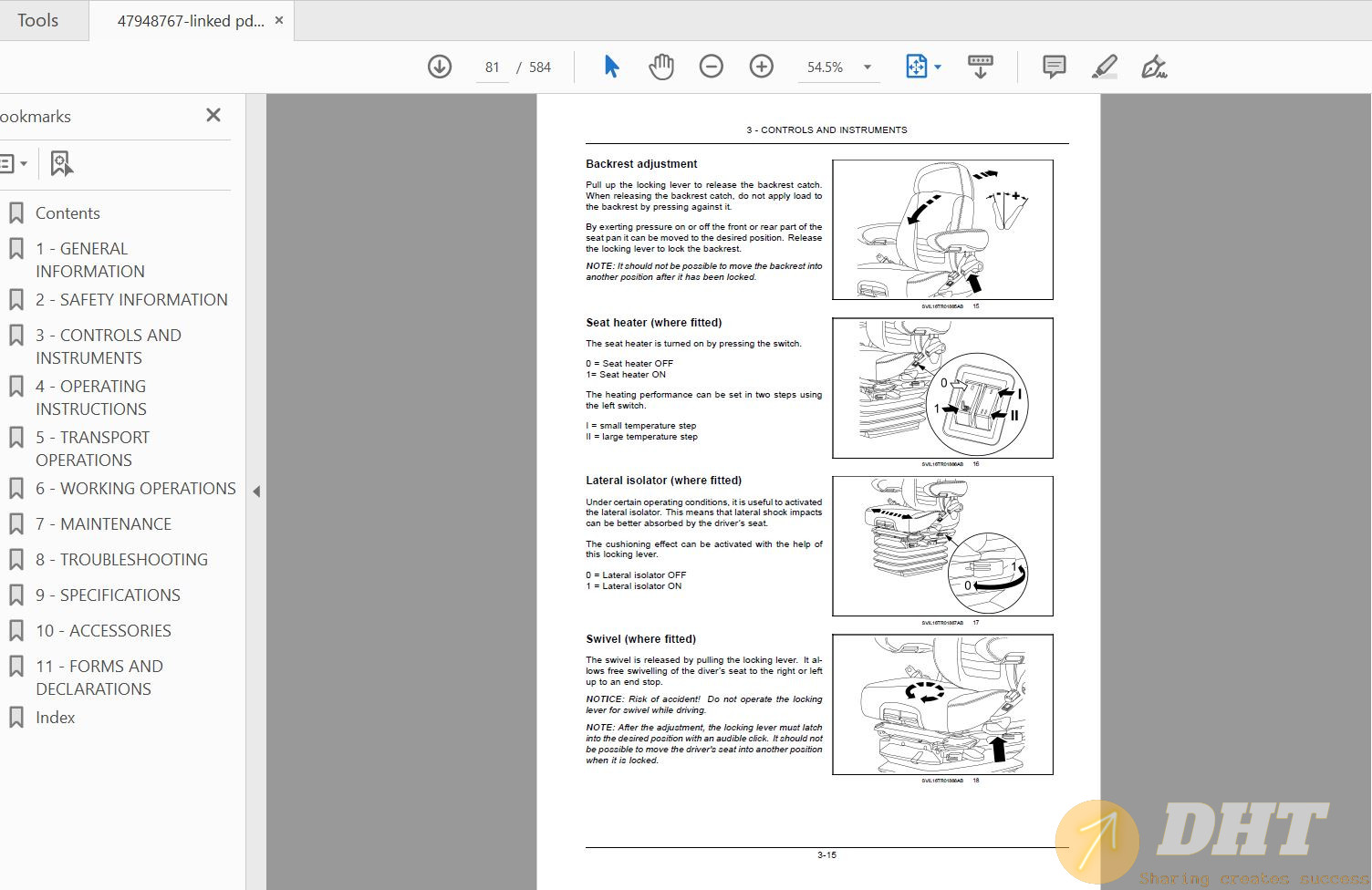Expand the fit page options arrow
Viewport: 1372px width, 890px height.
coord(938,67)
